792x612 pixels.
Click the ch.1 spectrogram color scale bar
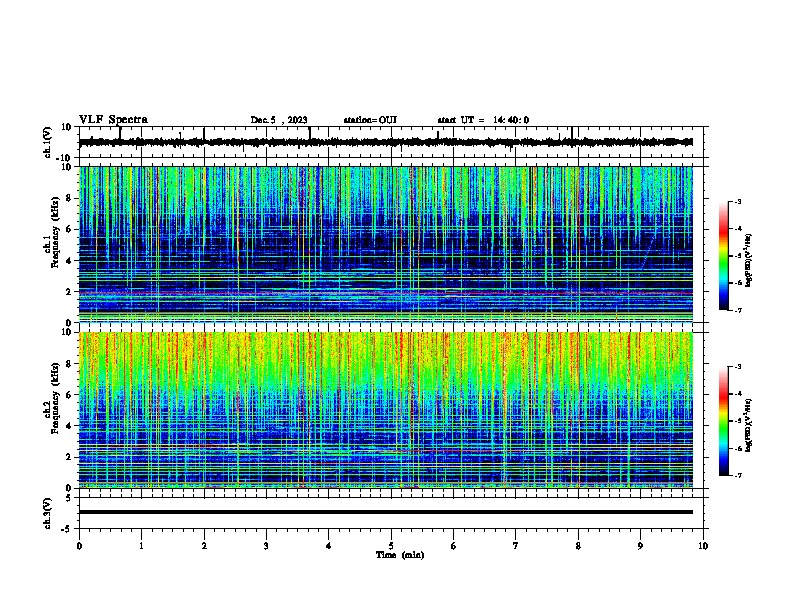coord(724,256)
